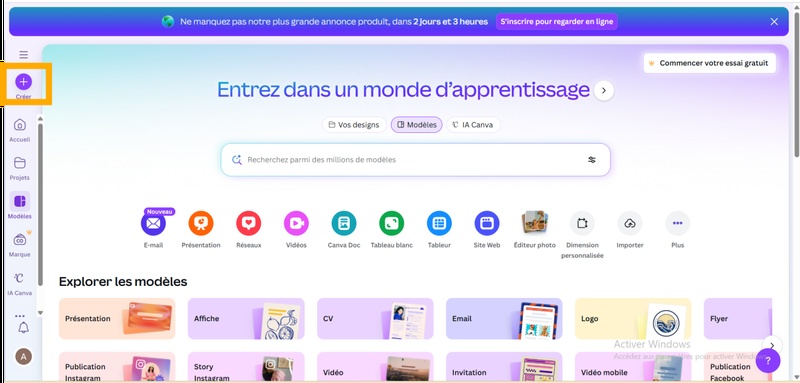This screenshot has width=800, height=383.
Task: Open the Logo template category card
Action: pyautogui.click(x=633, y=319)
